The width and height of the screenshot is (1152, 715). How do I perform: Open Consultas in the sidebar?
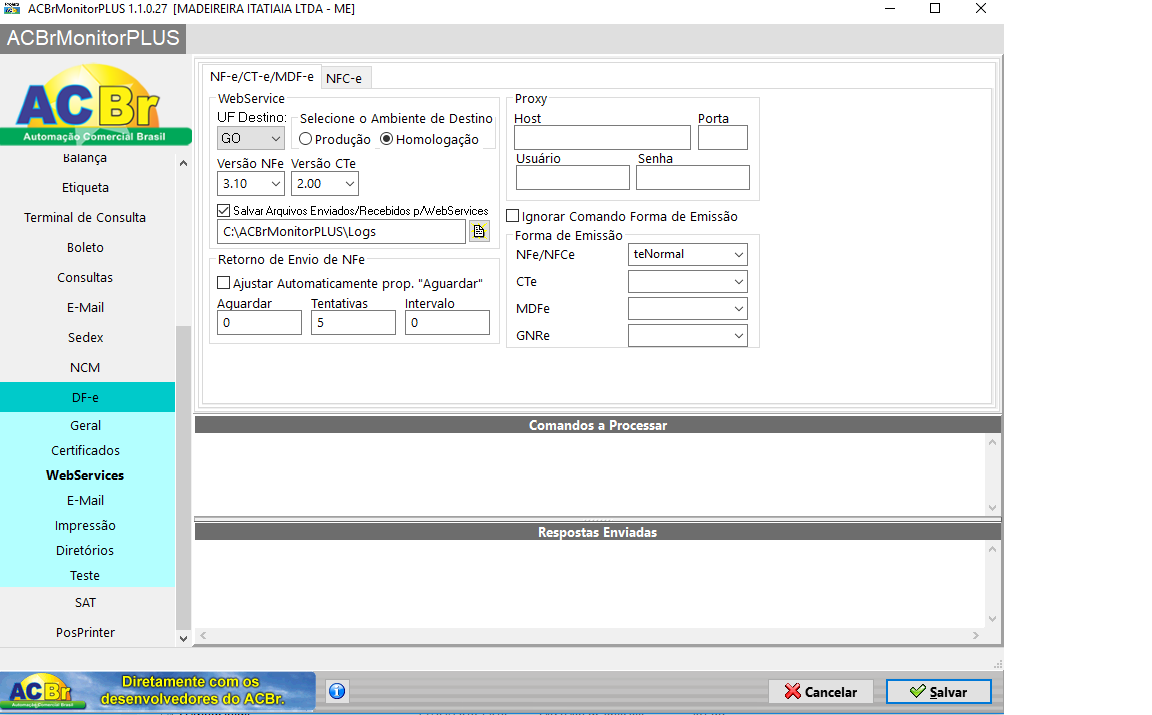pos(85,278)
